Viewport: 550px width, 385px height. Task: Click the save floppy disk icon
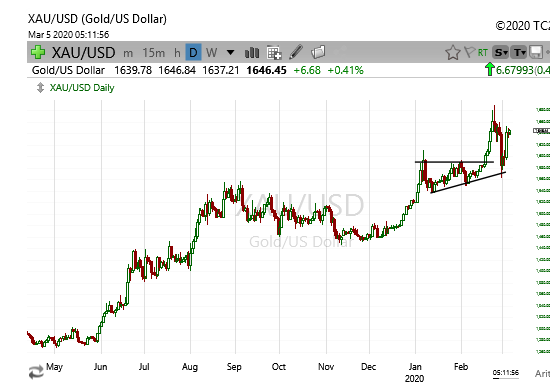point(536,53)
